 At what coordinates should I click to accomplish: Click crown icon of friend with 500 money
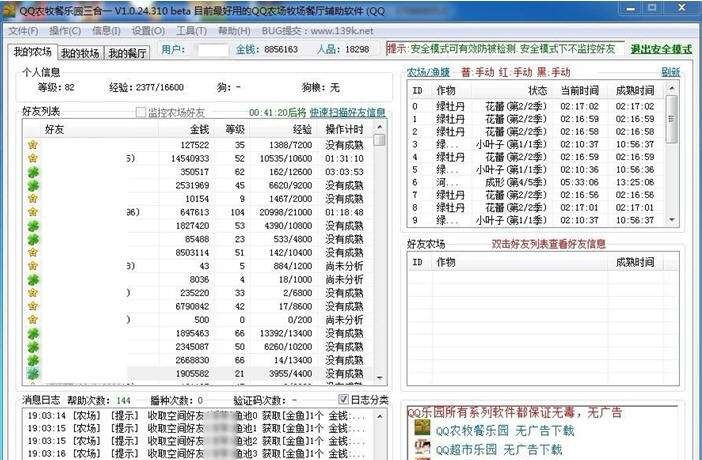coord(33,319)
